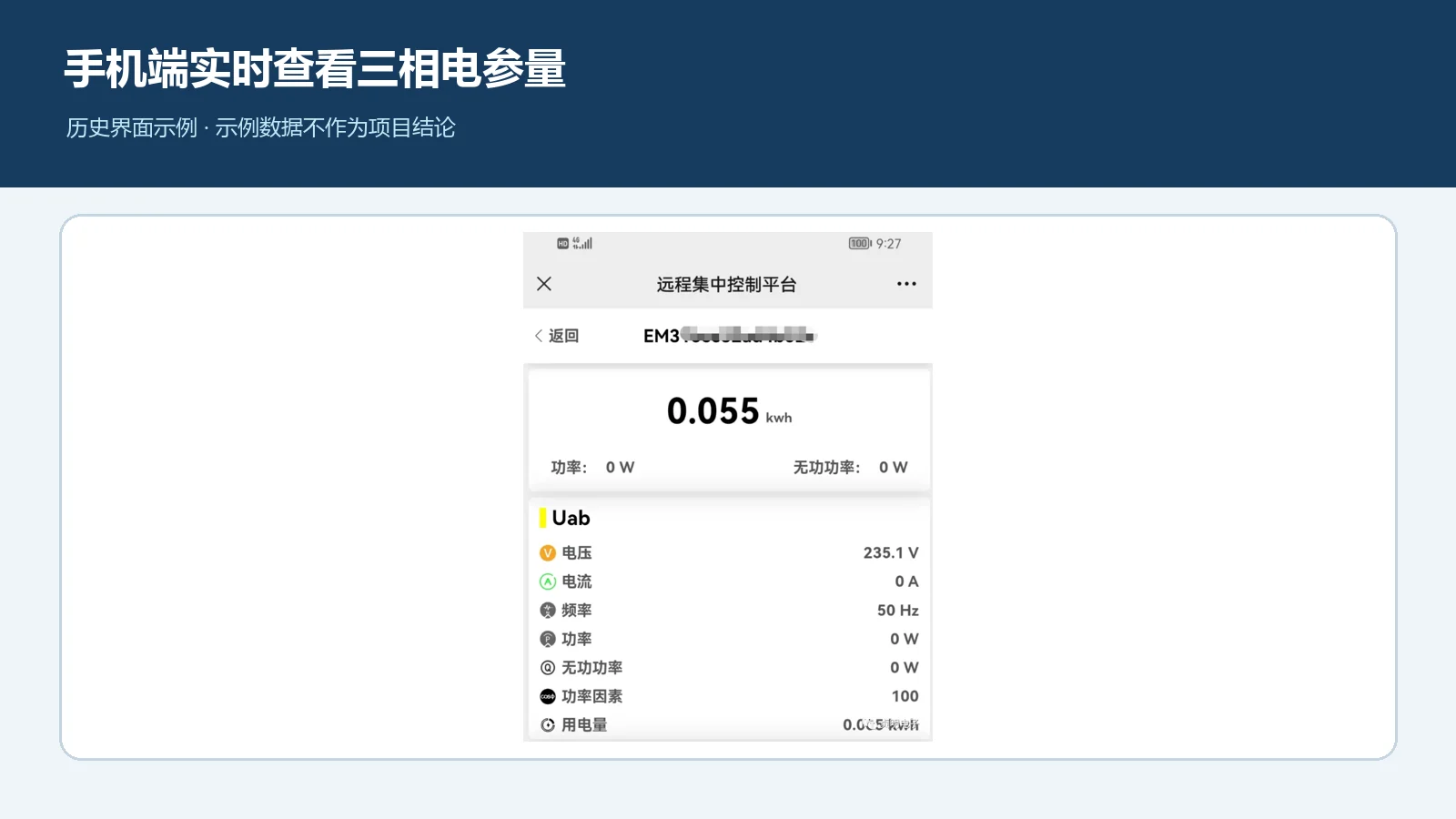Click the power icon beside 功率
Viewport: 1456px width, 819px height.
[548, 639]
